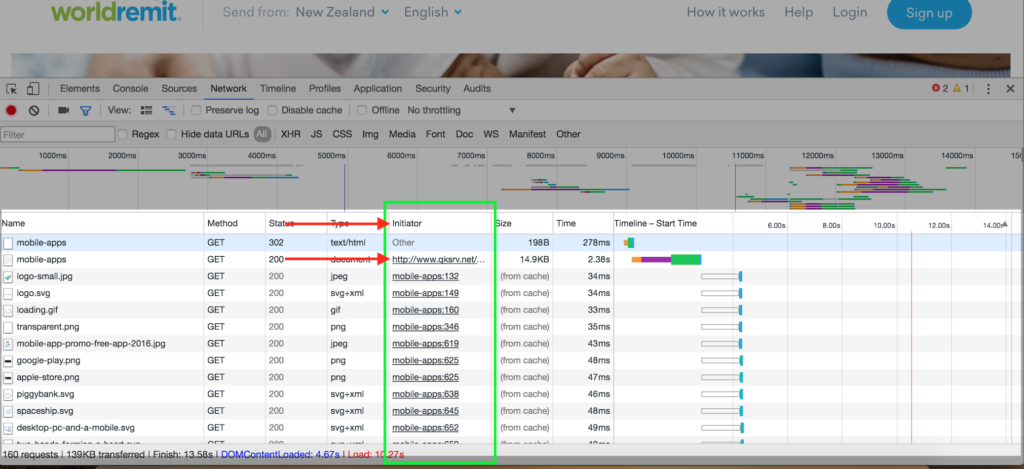The width and height of the screenshot is (1024, 469).
Task: Open the Elements tab
Action: (x=80, y=89)
